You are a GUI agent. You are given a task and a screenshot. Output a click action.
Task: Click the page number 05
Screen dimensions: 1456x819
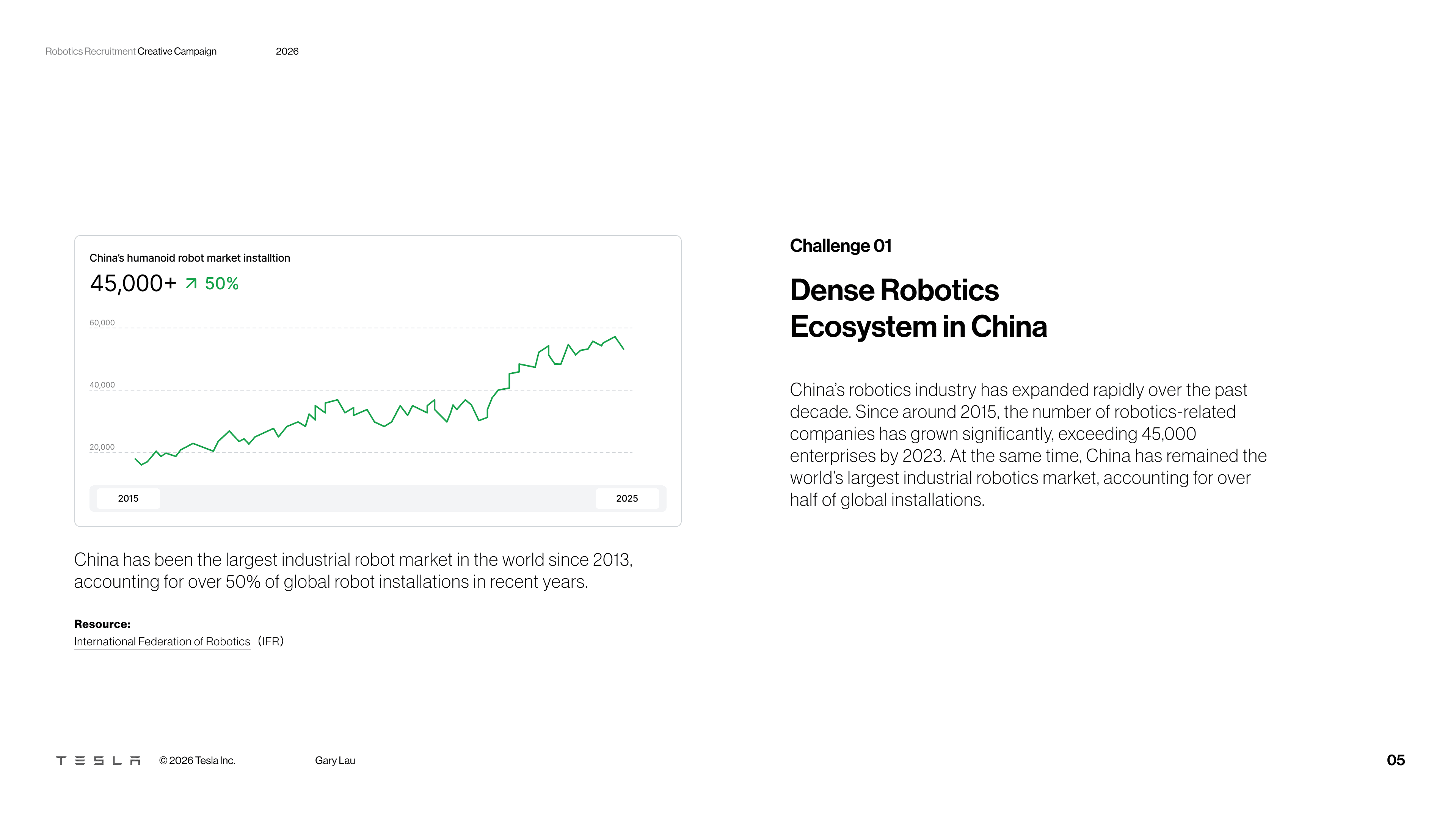[1395, 760]
